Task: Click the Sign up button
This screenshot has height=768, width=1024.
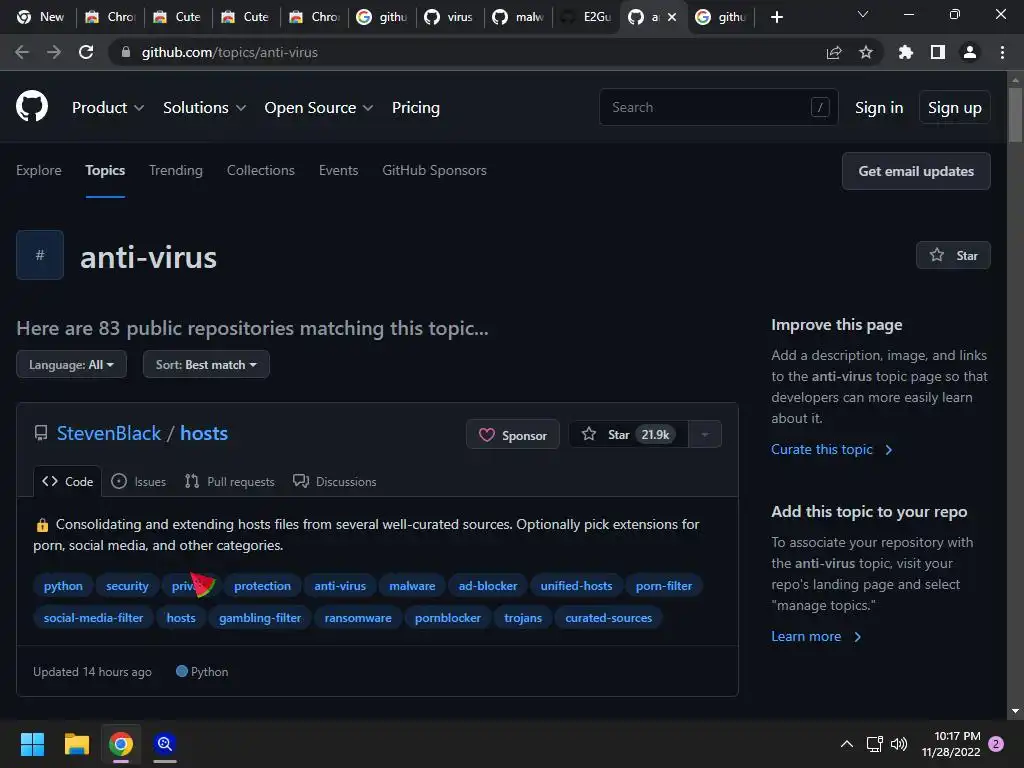Action: [x=954, y=108]
